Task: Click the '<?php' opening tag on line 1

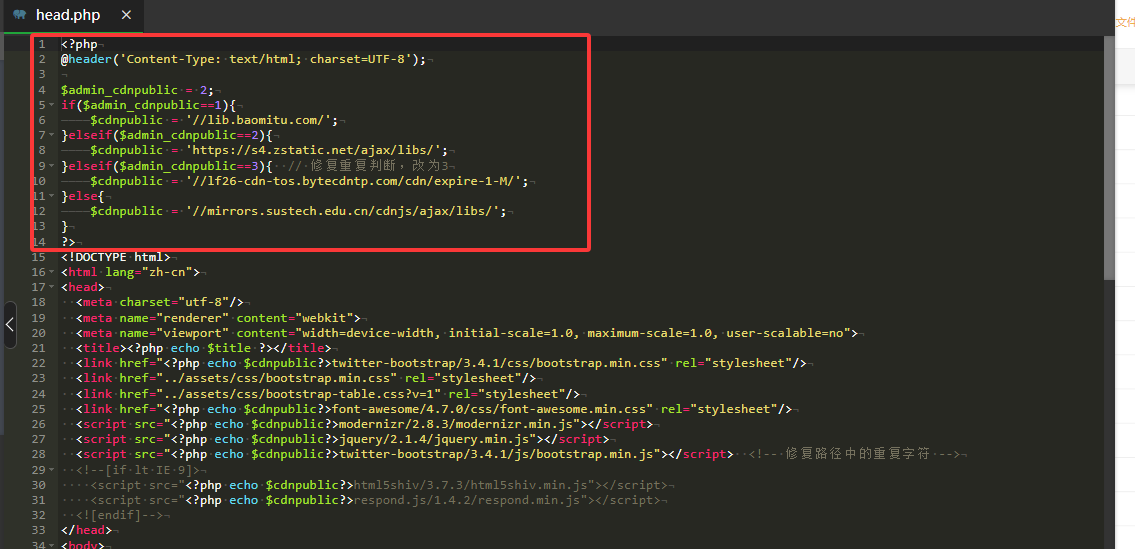Action: (x=79, y=44)
